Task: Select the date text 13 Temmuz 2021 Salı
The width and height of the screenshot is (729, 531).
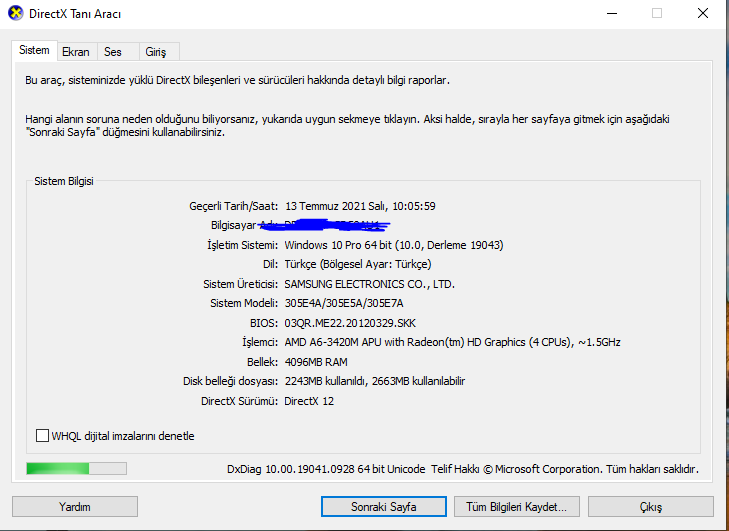Action: pos(337,206)
